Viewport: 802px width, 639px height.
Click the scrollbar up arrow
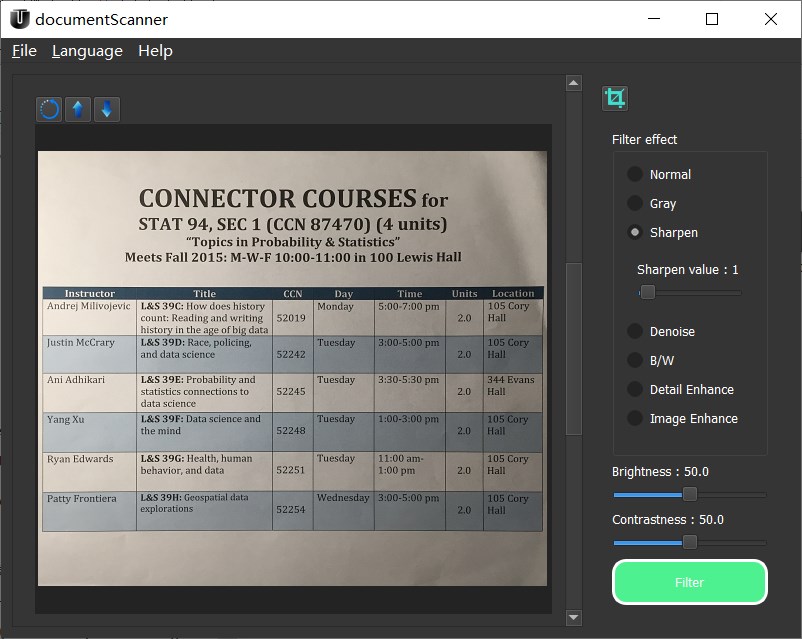coord(574,83)
